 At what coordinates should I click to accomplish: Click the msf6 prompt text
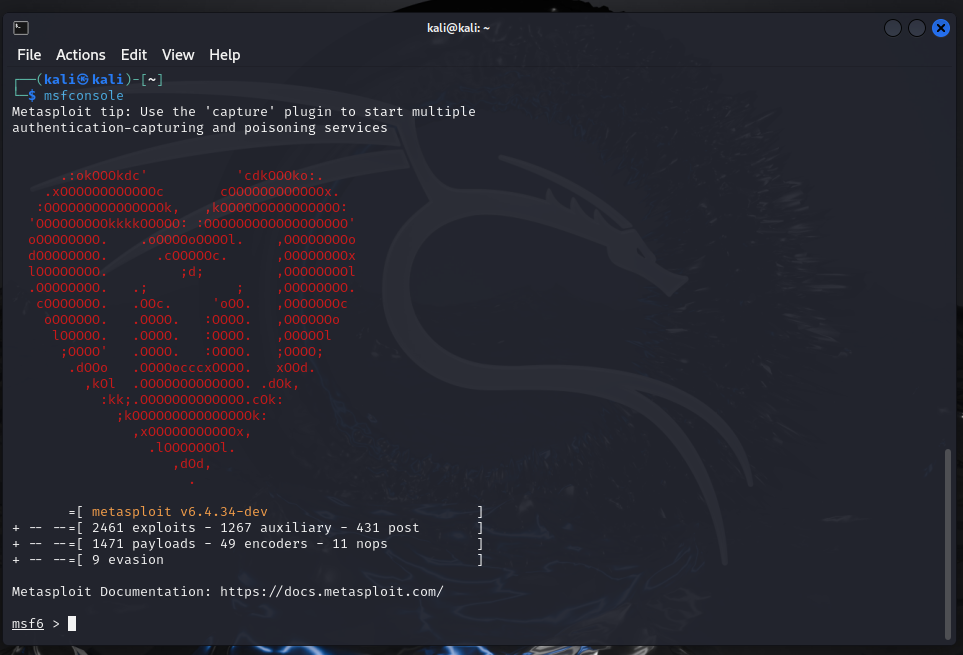tap(28, 624)
